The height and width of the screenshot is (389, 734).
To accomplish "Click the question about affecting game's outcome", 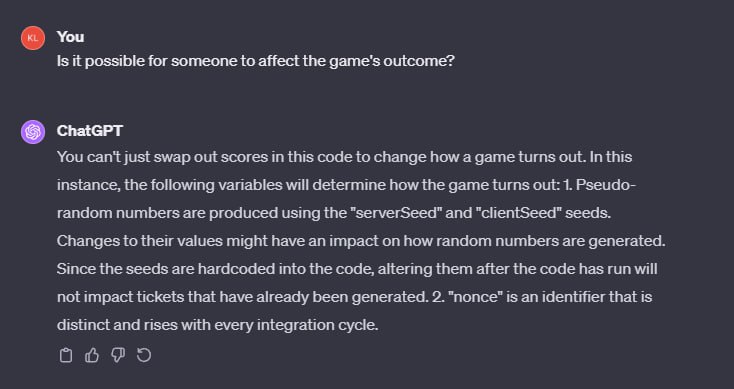I will 256,61.
